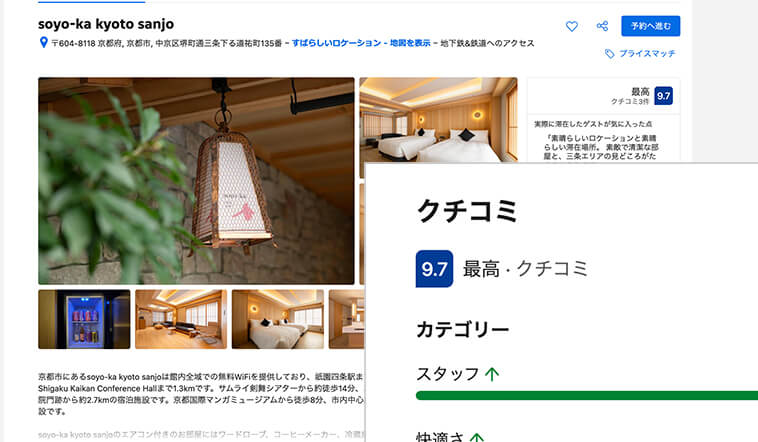The height and width of the screenshot is (442, 758).
Task: Open the twin bed room photo top right
Action: (438, 120)
